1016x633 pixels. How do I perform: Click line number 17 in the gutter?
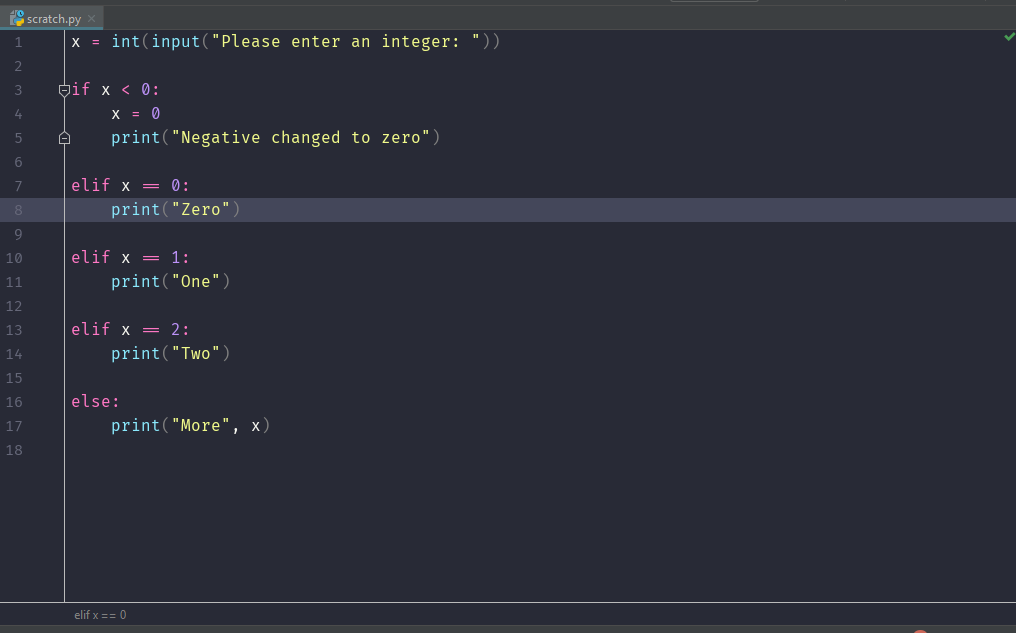click(14, 426)
